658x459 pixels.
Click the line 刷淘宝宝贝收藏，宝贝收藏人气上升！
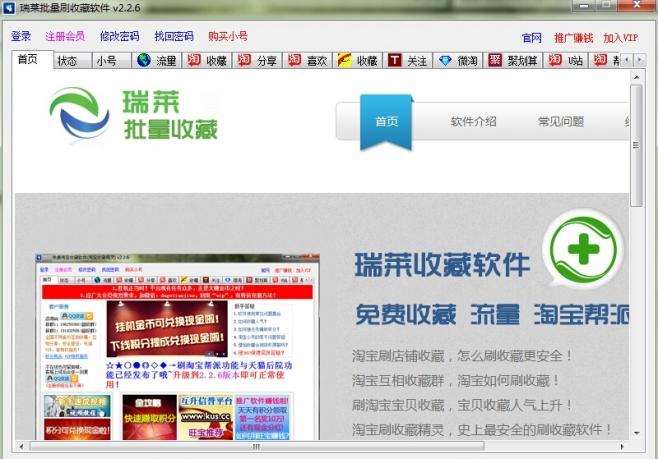point(463,405)
